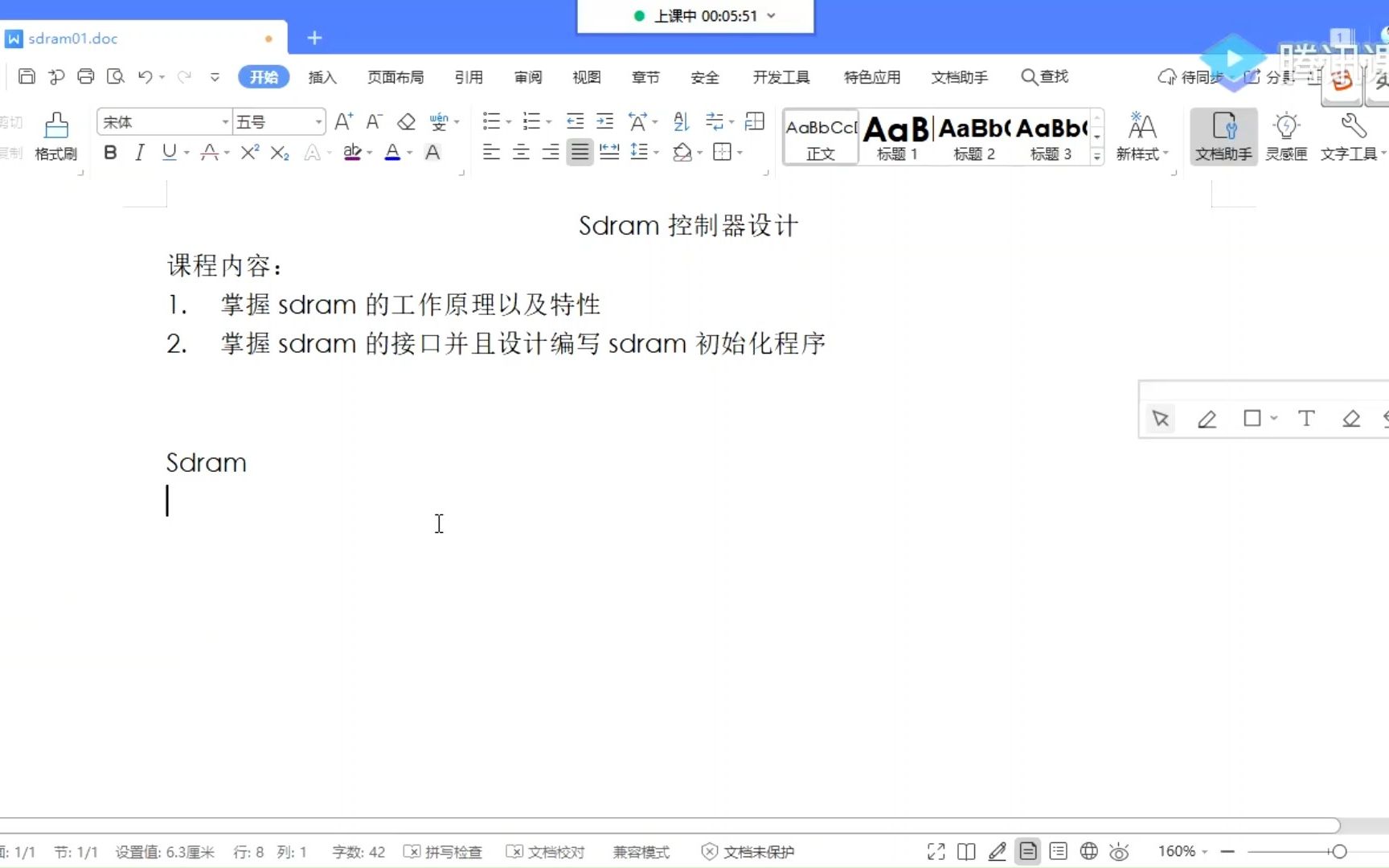Open the font name dropdown
This screenshot has width=1389, height=868.
[x=225, y=122]
